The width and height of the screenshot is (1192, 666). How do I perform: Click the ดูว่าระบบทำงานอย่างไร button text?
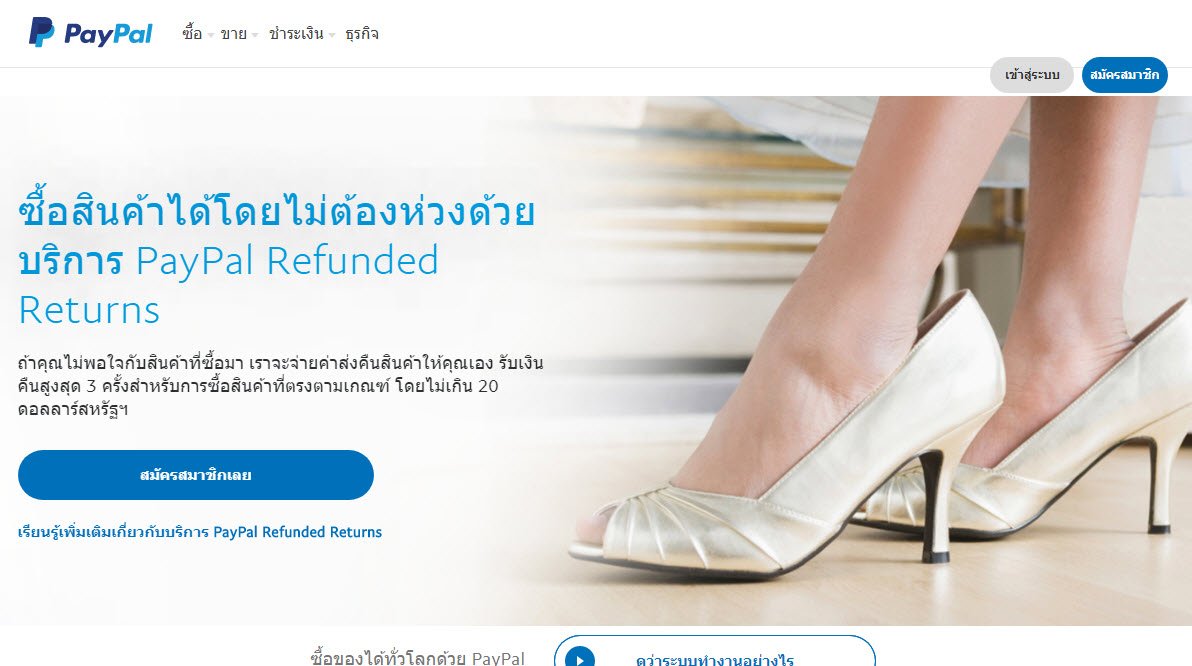715,659
